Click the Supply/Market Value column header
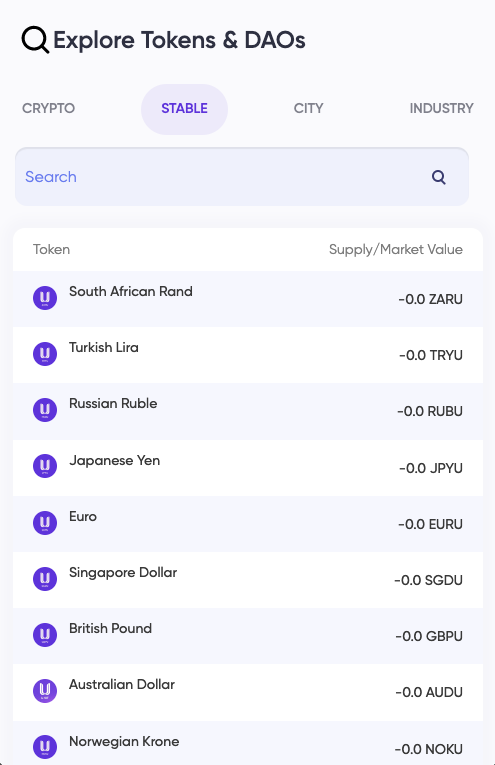 (396, 250)
